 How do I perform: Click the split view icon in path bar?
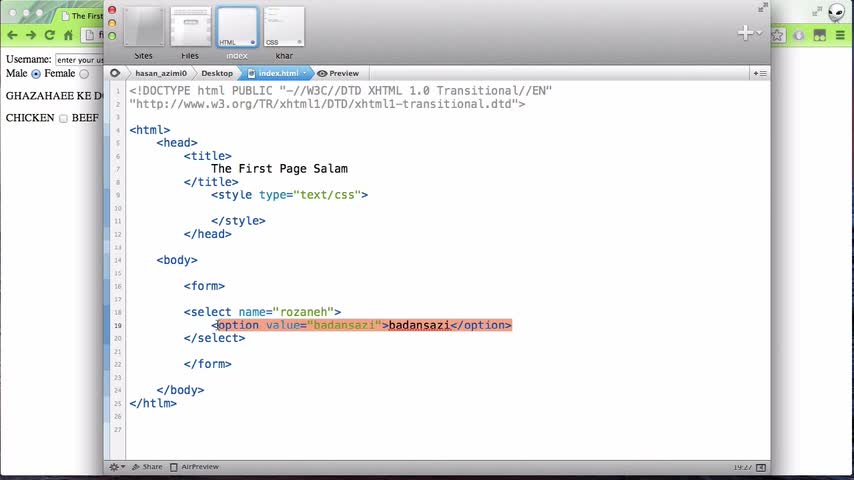click(x=760, y=73)
